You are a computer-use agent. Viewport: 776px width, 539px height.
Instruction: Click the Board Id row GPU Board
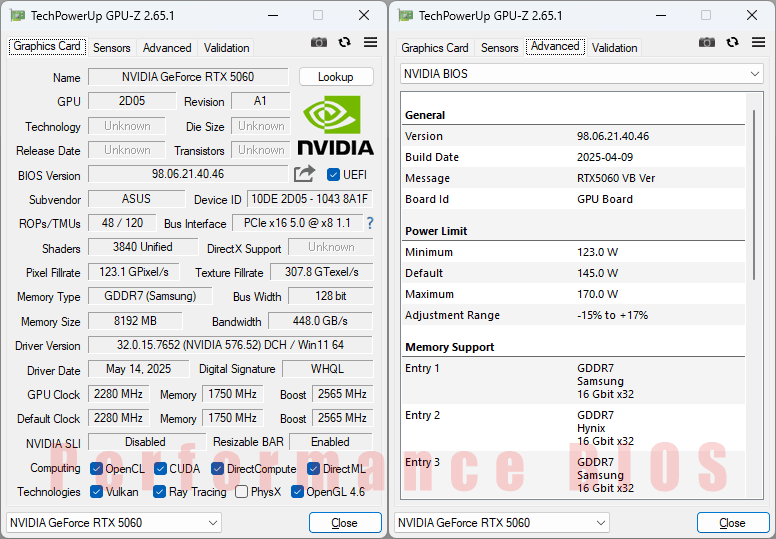coord(574,199)
